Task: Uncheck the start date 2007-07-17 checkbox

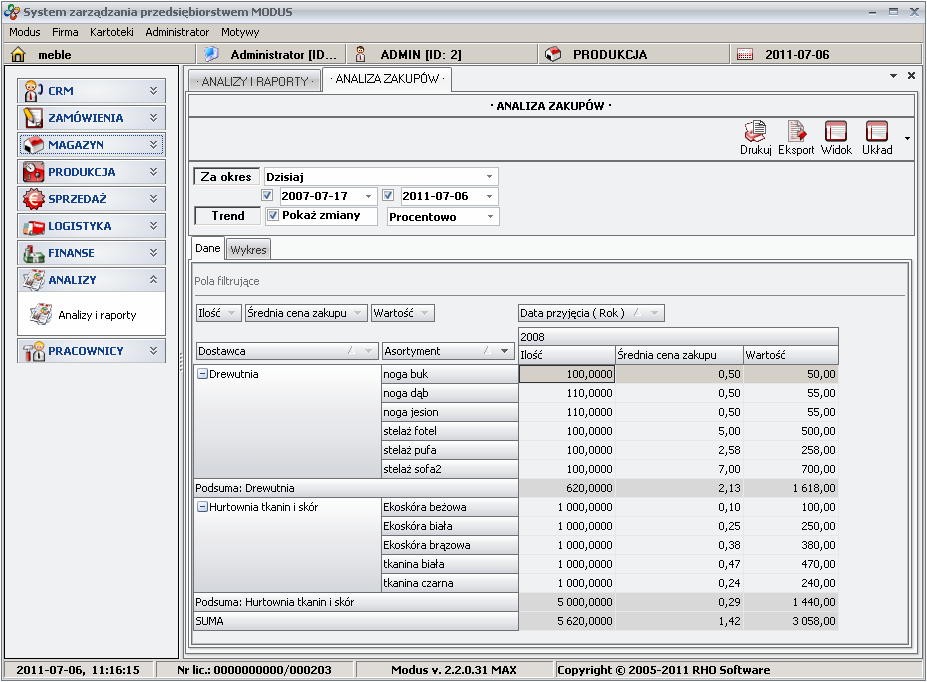Action: point(267,196)
